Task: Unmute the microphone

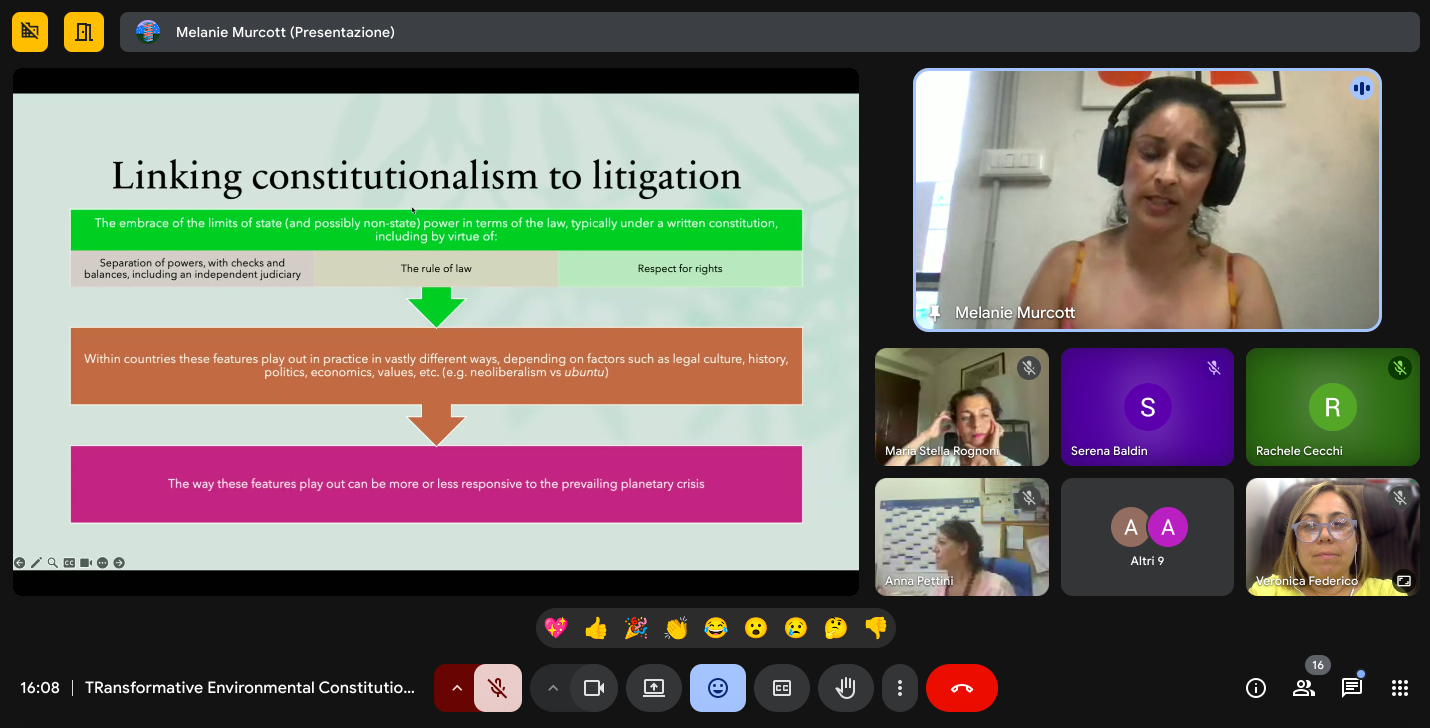Action: click(497, 688)
